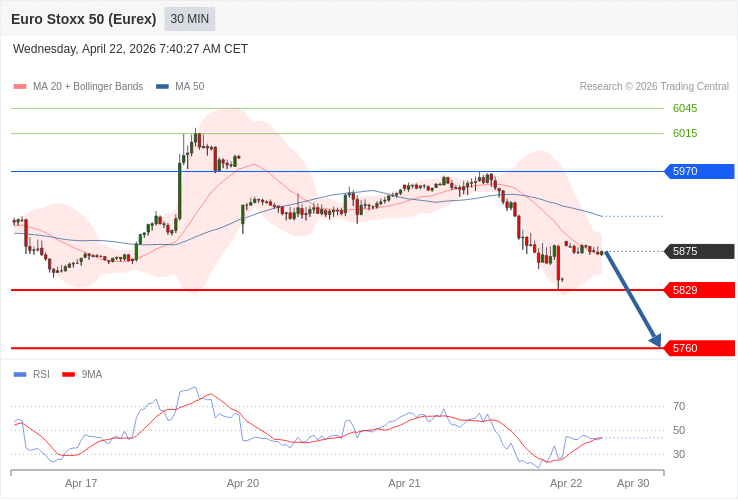This screenshot has height=500, width=738.
Task: Click the green 6015 resistance level label
Action: 685,133
